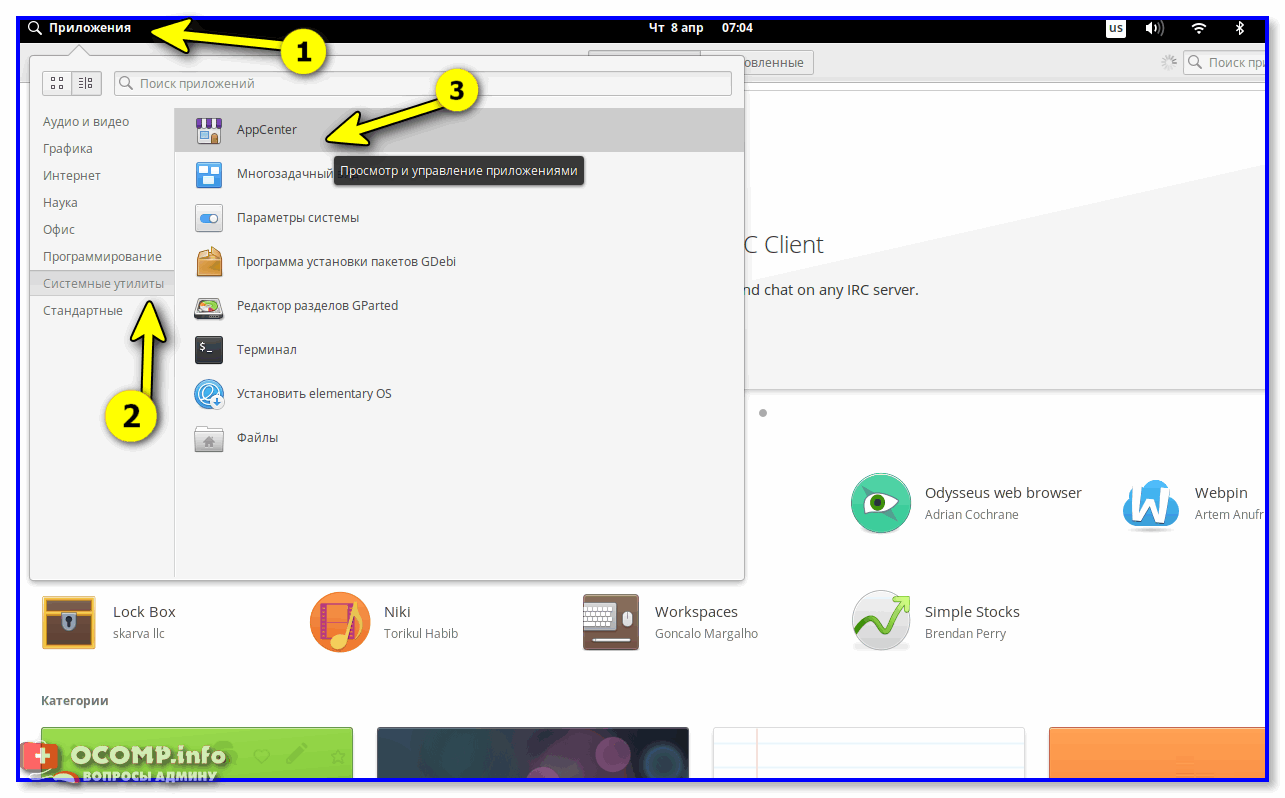The height and width of the screenshot is (798, 1285).
Task: Open the date and time indicator
Action: tap(700, 28)
